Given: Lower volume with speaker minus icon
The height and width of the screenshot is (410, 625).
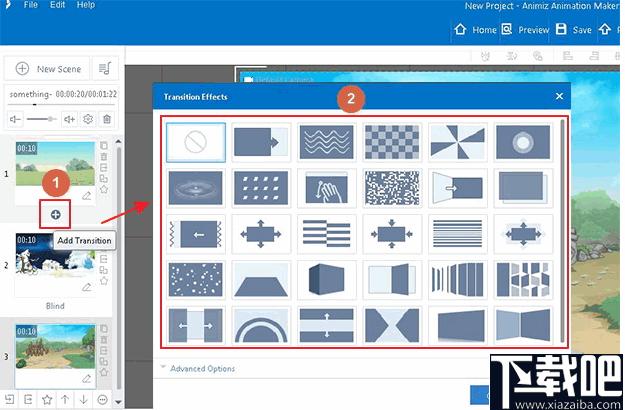Looking at the screenshot, I should click(x=15, y=119).
